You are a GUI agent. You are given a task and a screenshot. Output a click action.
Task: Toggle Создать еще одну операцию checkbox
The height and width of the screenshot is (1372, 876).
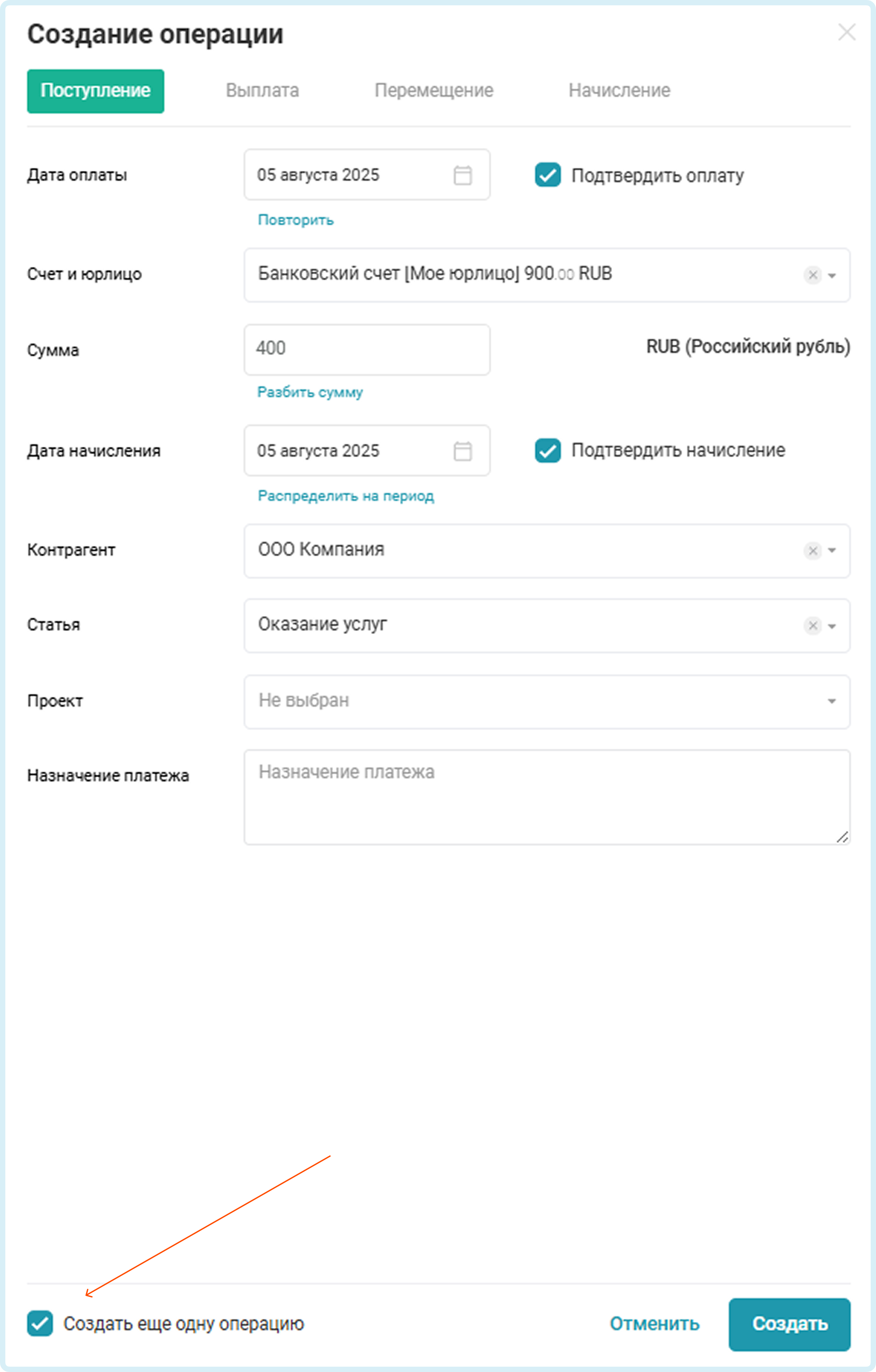pyautogui.click(x=40, y=1323)
